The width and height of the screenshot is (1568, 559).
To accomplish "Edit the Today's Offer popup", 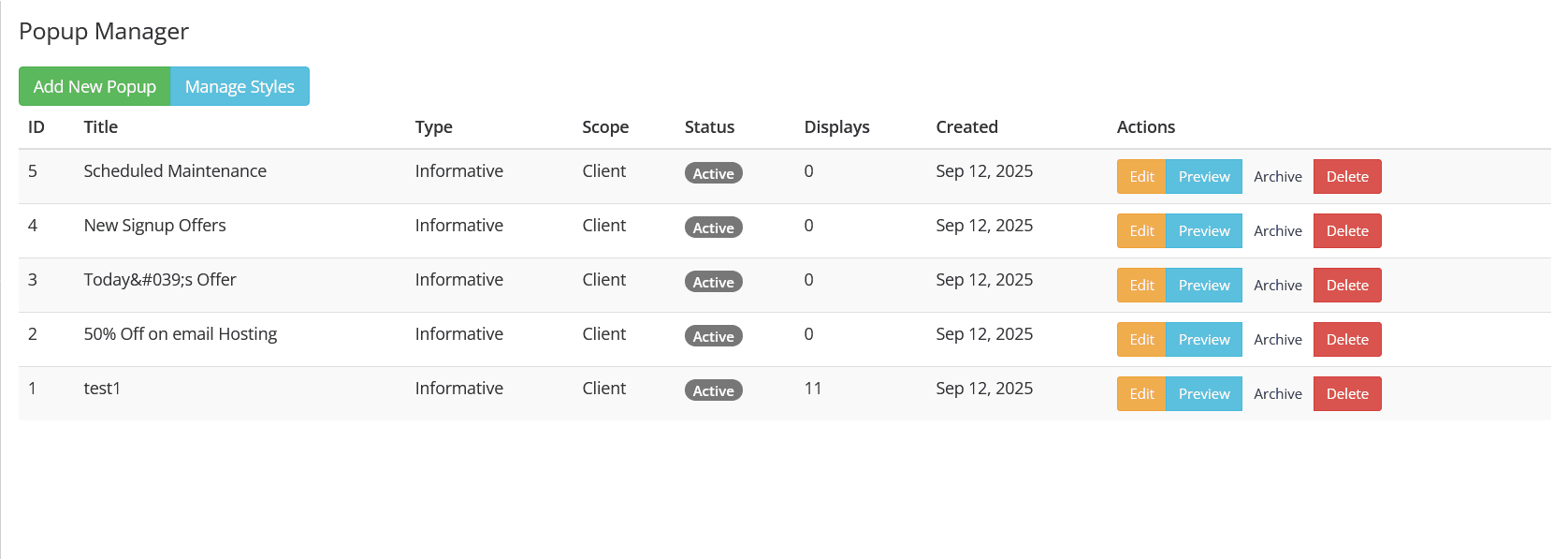I will coord(1141,286).
